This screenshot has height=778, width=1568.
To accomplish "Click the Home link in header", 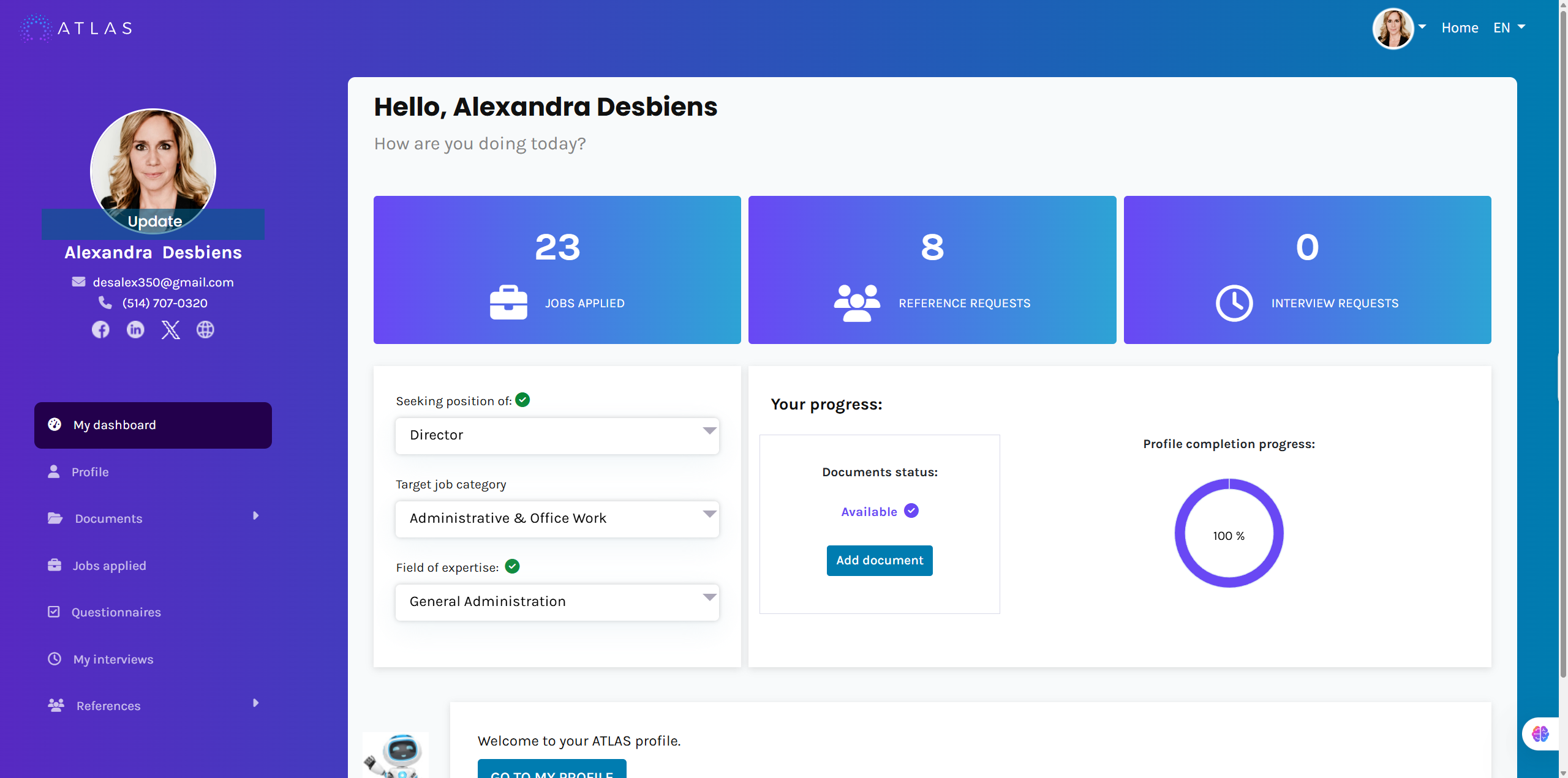I will tap(1460, 28).
